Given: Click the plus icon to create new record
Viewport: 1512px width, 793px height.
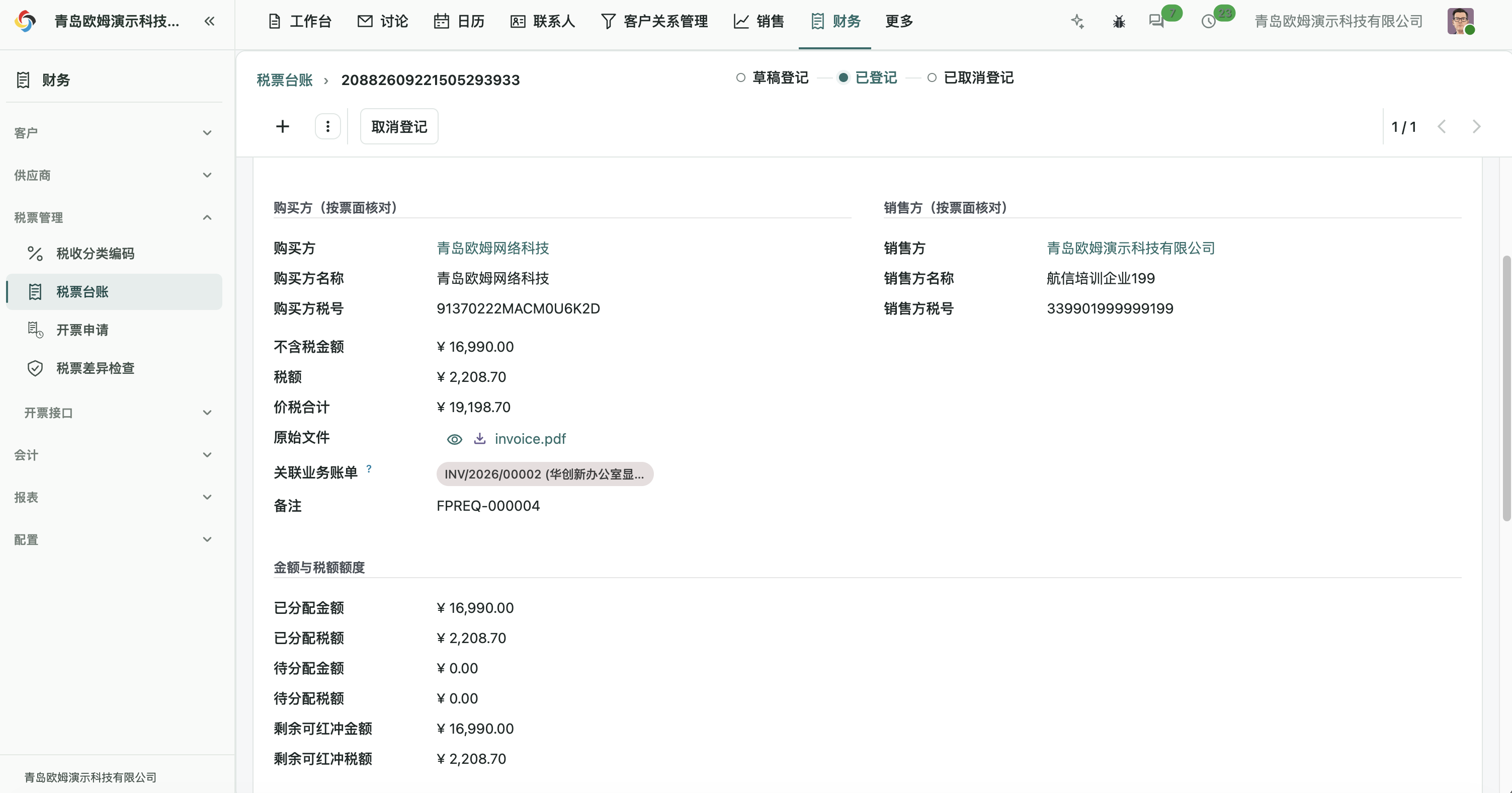Looking at the screenshot, I should 282,126.
